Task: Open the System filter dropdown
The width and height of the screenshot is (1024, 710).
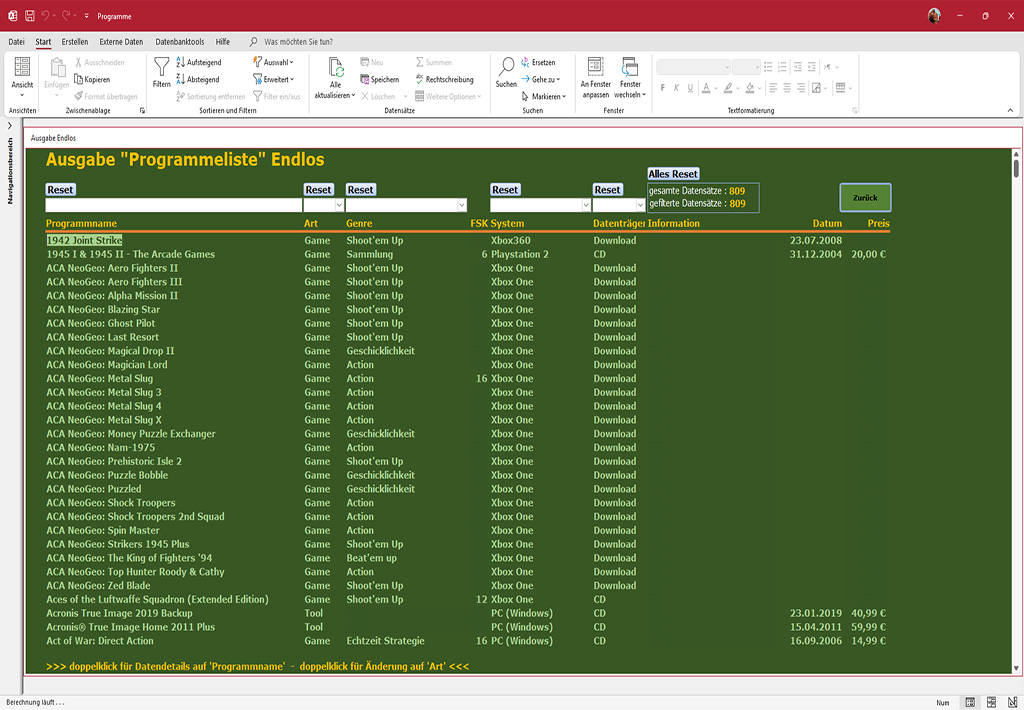Action: coord(585,205)
